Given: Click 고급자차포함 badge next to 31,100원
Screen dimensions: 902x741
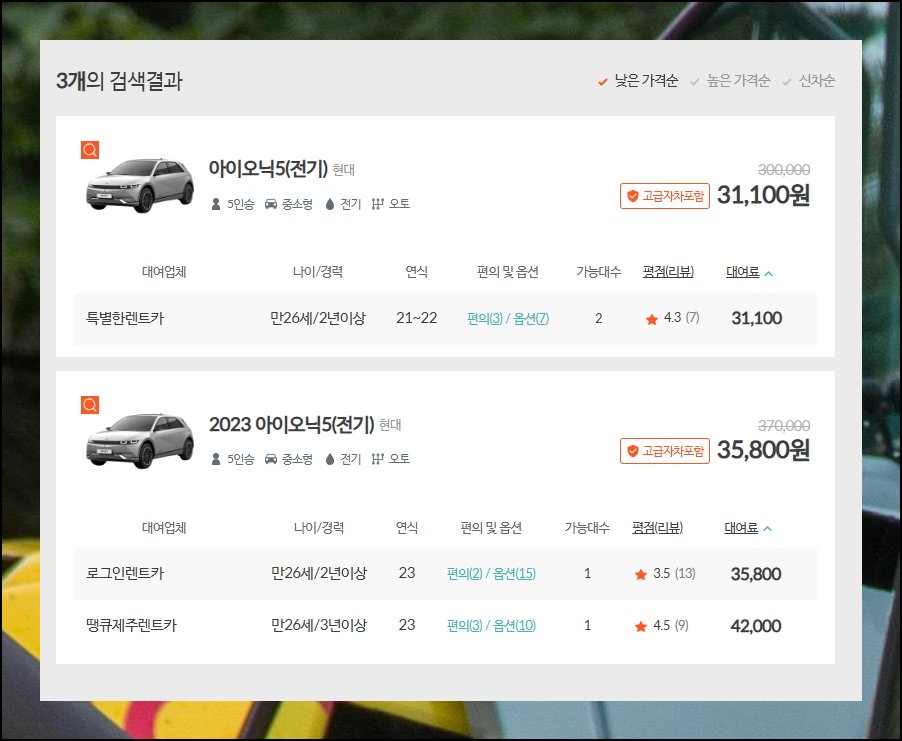Looking at the screenshot, I should [664, 196].
